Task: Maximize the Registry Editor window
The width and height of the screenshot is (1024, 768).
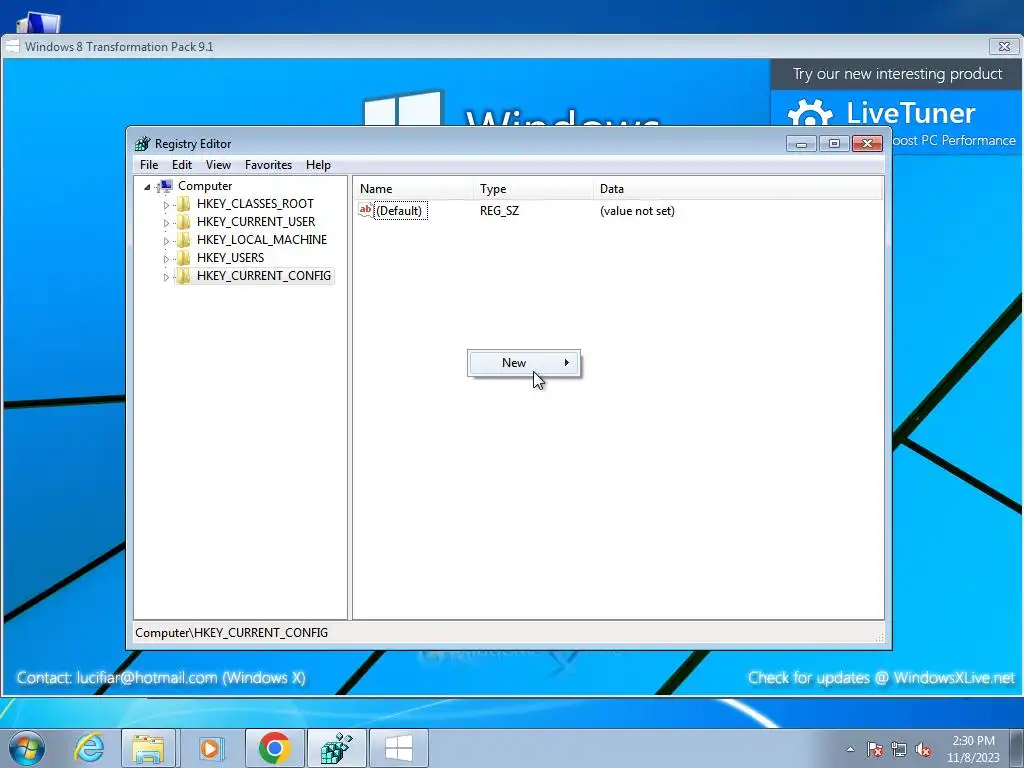Action: [834, 143]
